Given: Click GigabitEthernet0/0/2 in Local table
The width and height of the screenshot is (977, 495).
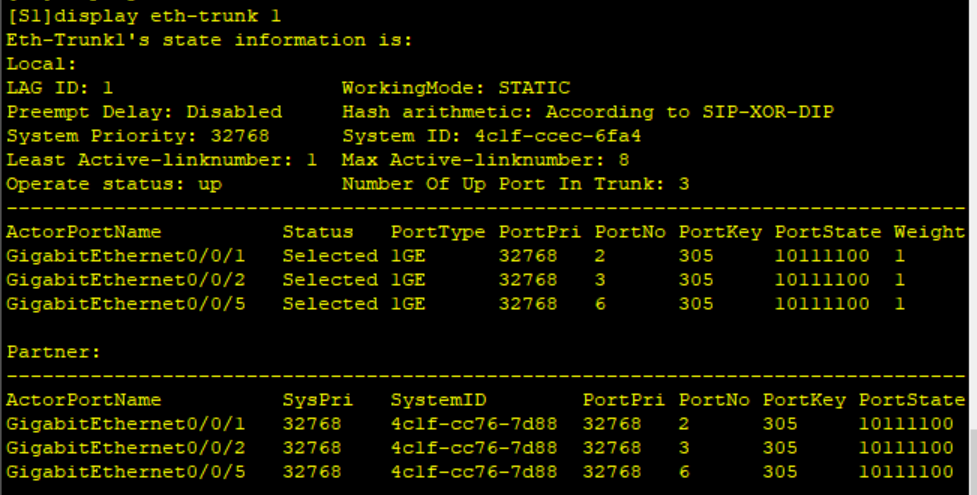Looking at the screenshot, I should 126,280.
